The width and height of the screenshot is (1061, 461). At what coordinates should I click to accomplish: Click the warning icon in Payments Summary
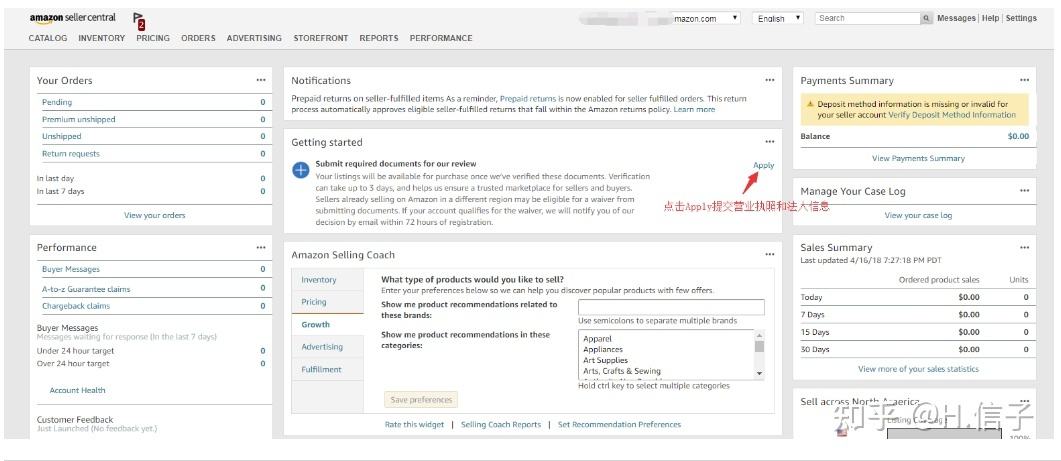tap(809, 104)
